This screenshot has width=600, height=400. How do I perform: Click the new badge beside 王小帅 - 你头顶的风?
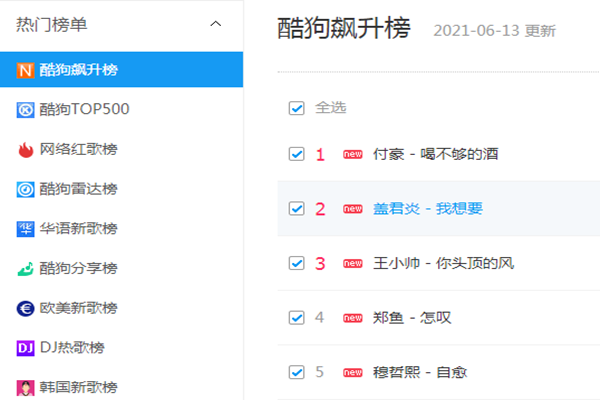point(352,263)
